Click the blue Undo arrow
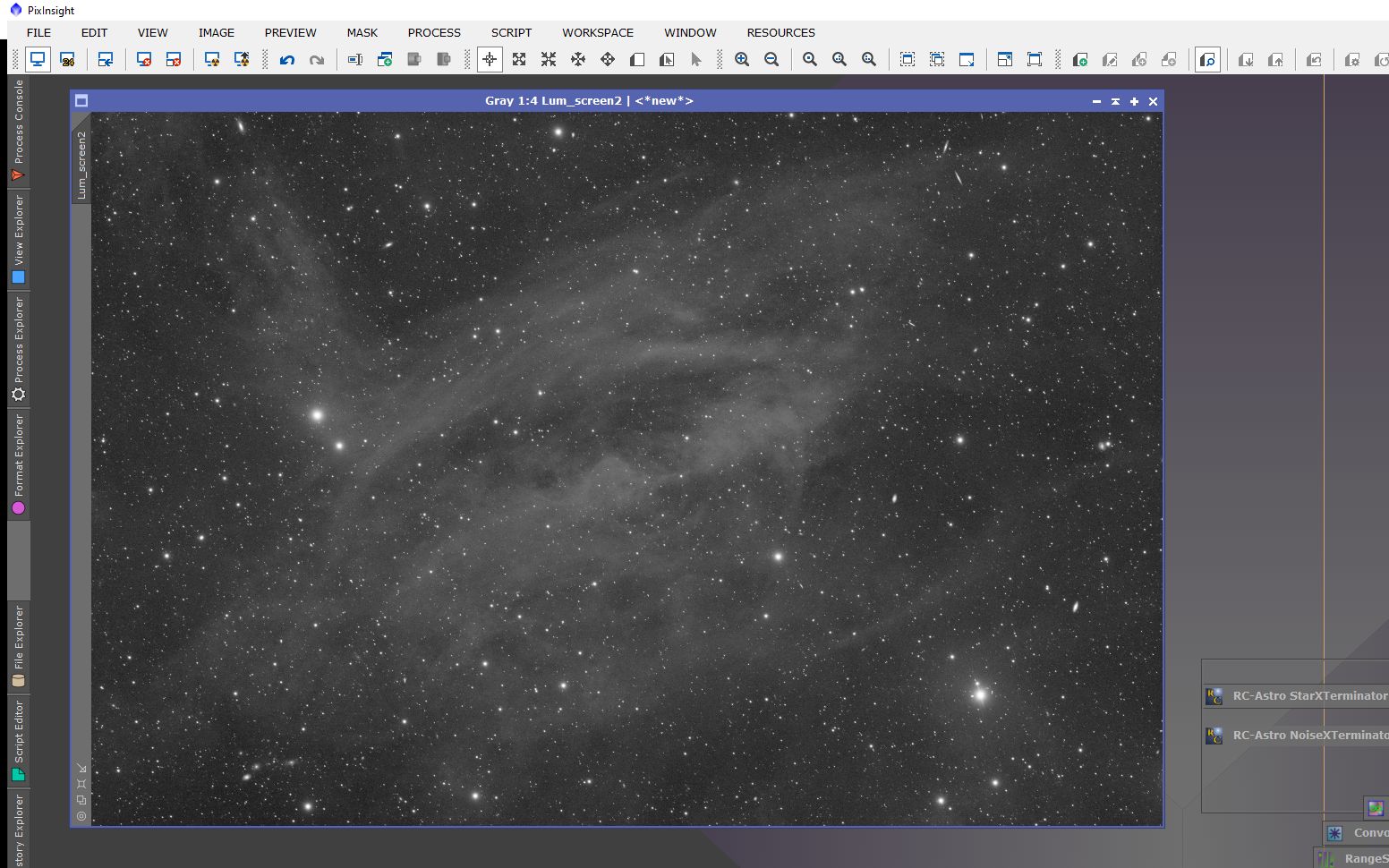The width and height of the screenshot is (1389, 868). coord(287,60)
